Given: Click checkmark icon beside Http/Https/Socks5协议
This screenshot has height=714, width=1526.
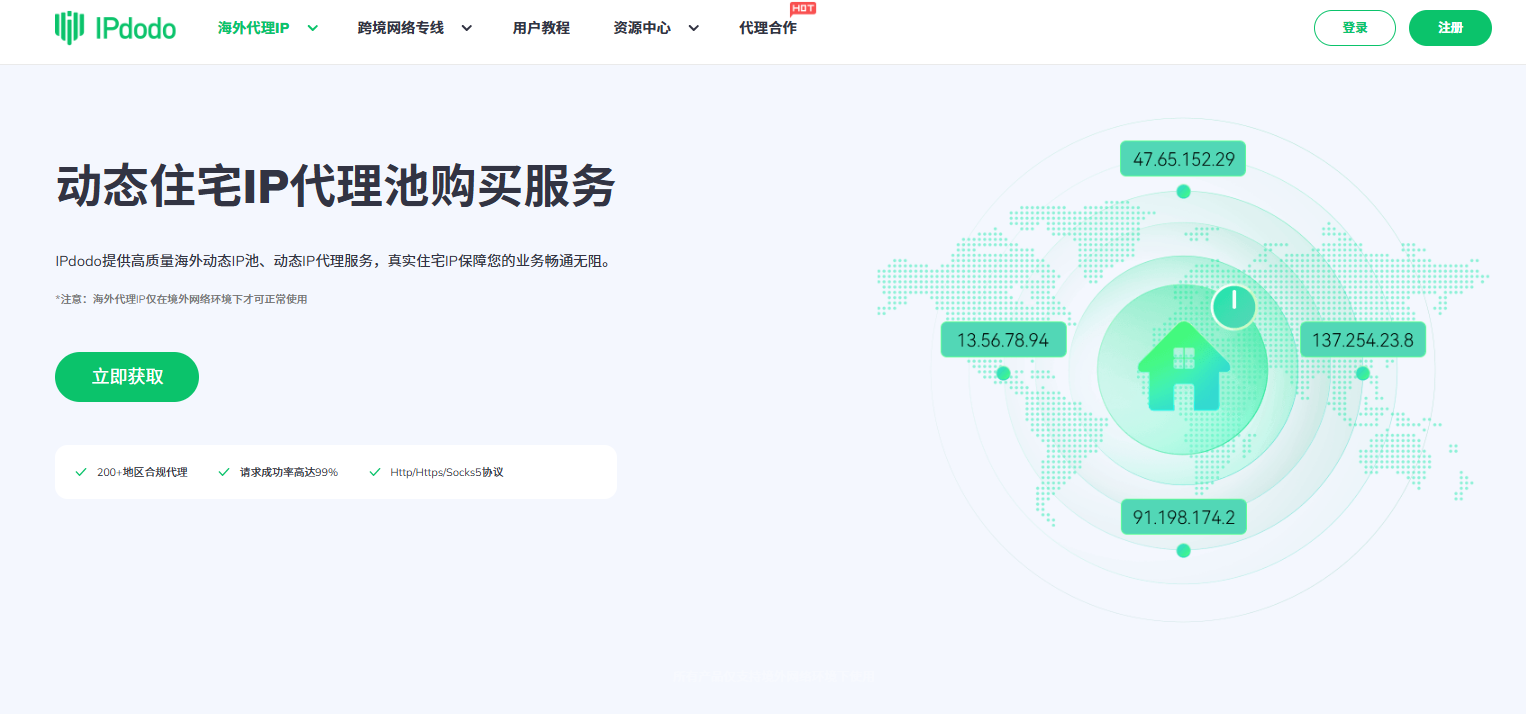Looking at the screenshot, I should click(375, 472).
